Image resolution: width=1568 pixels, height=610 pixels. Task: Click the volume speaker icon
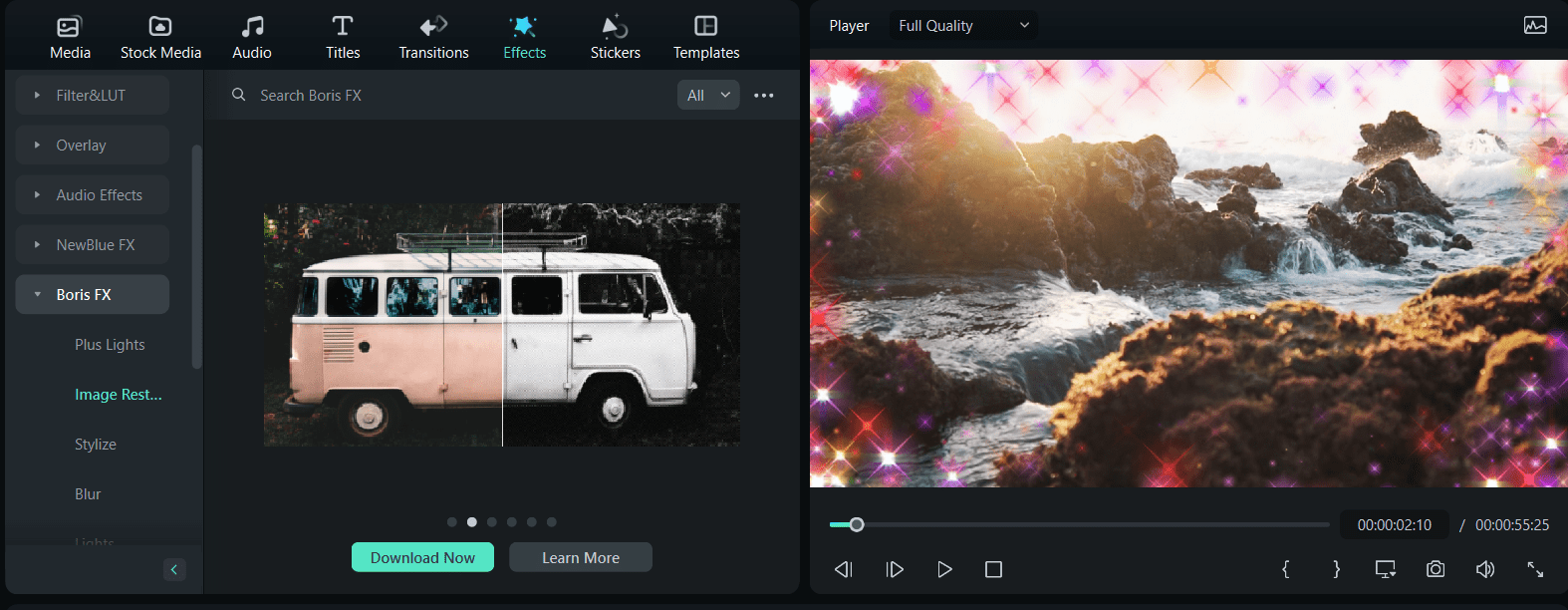[1484, 569]
